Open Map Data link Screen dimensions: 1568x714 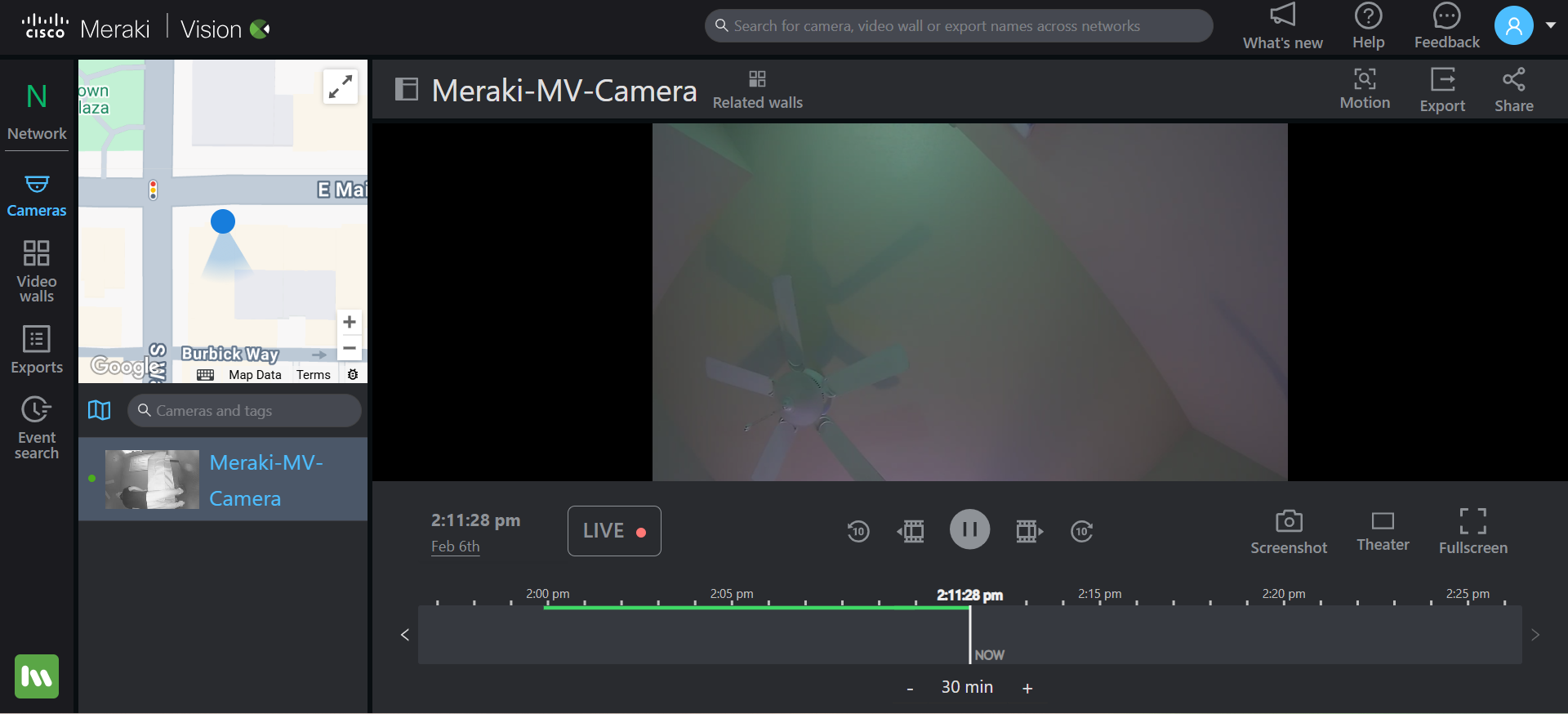pyautogui.click(x=255, y=375)
